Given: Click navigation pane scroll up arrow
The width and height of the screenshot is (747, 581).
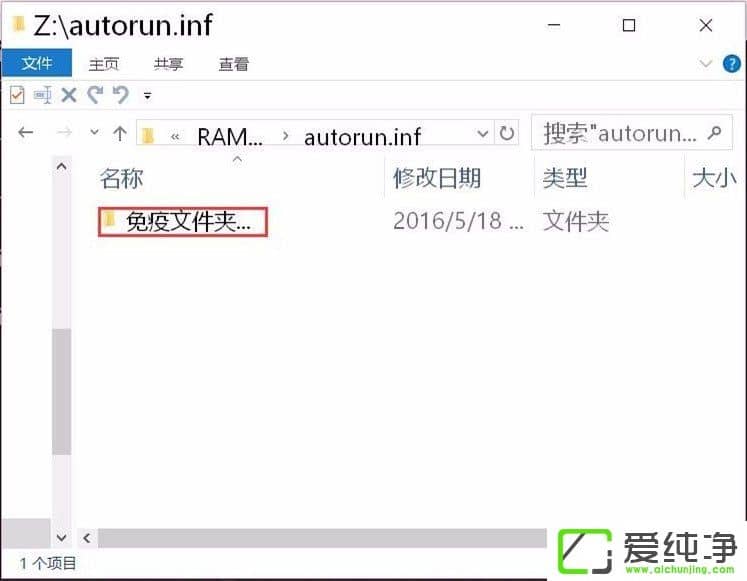Looking at the screenshot, I should tap(61, 167).
